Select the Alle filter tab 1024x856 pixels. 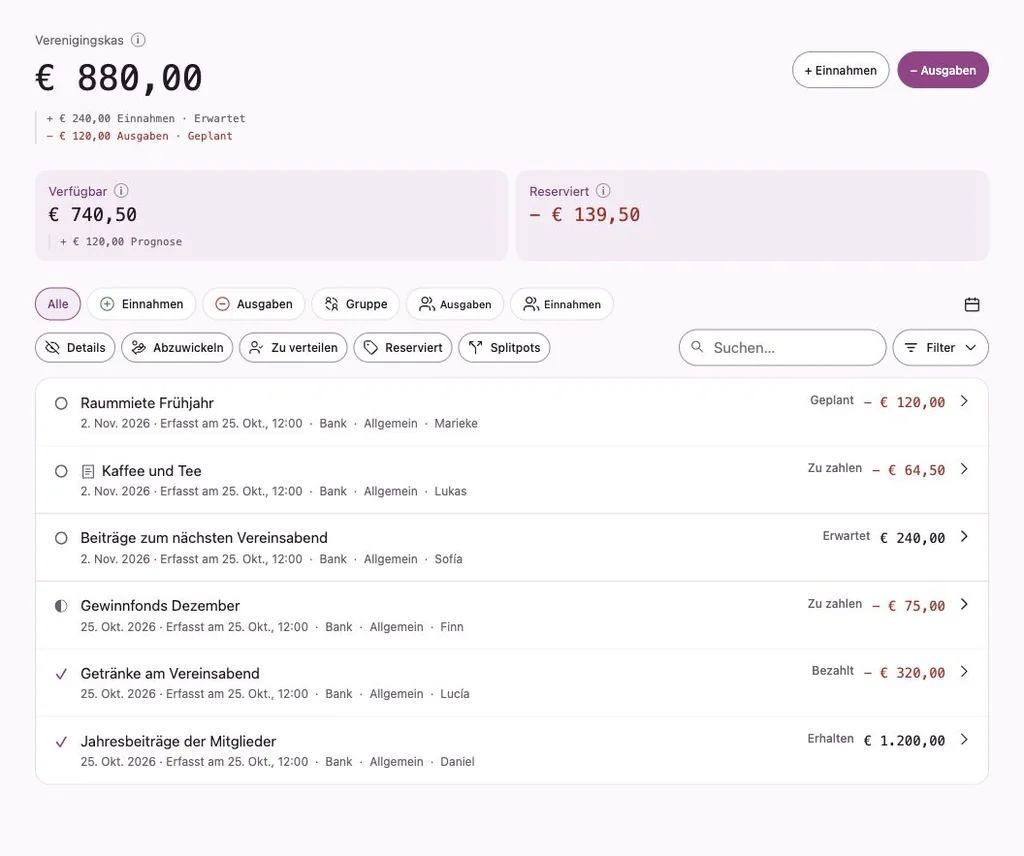point(57,304)
